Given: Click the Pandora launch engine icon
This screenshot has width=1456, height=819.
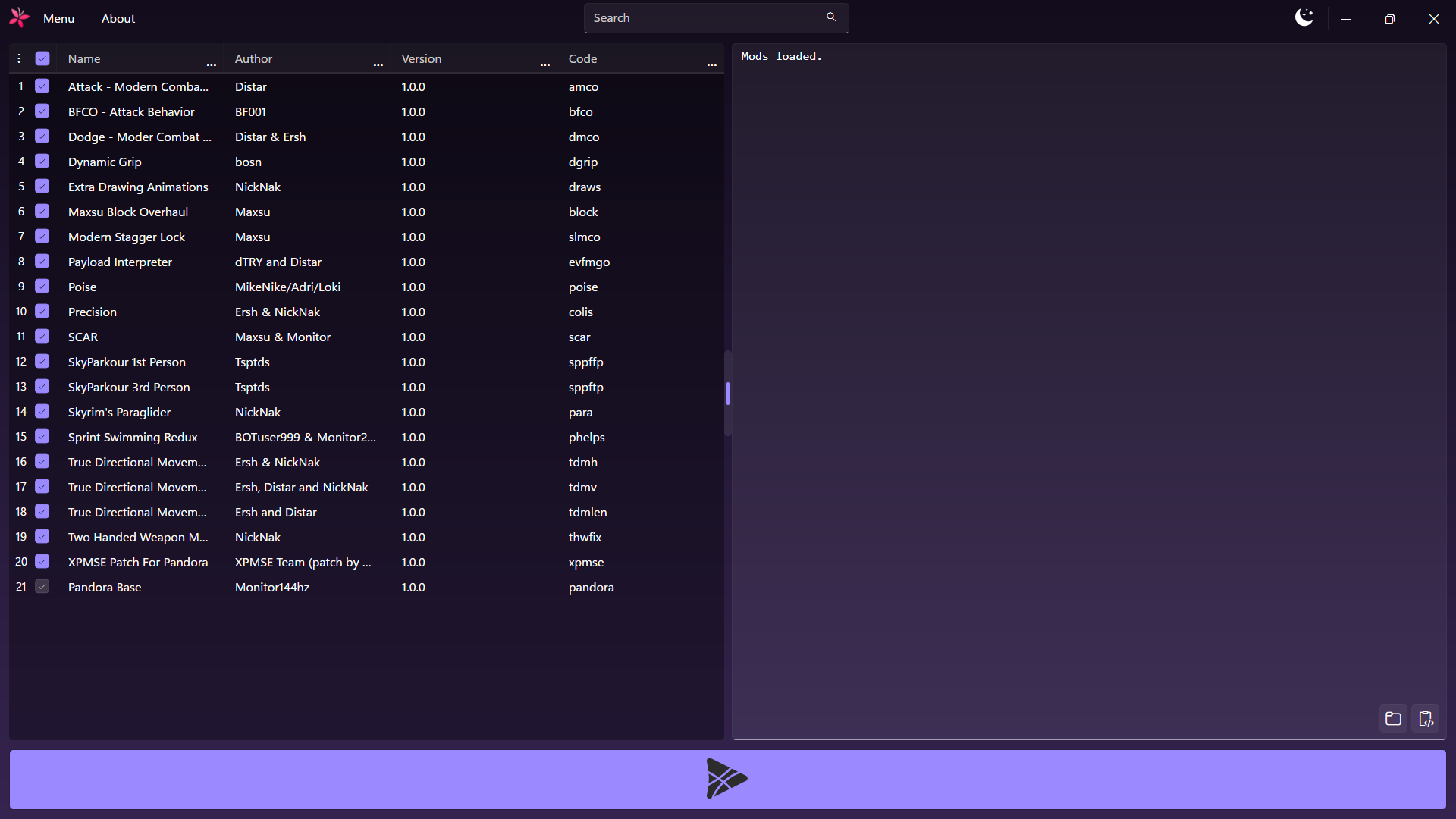Looking at the screenshot, I should (x=726, y=779).
